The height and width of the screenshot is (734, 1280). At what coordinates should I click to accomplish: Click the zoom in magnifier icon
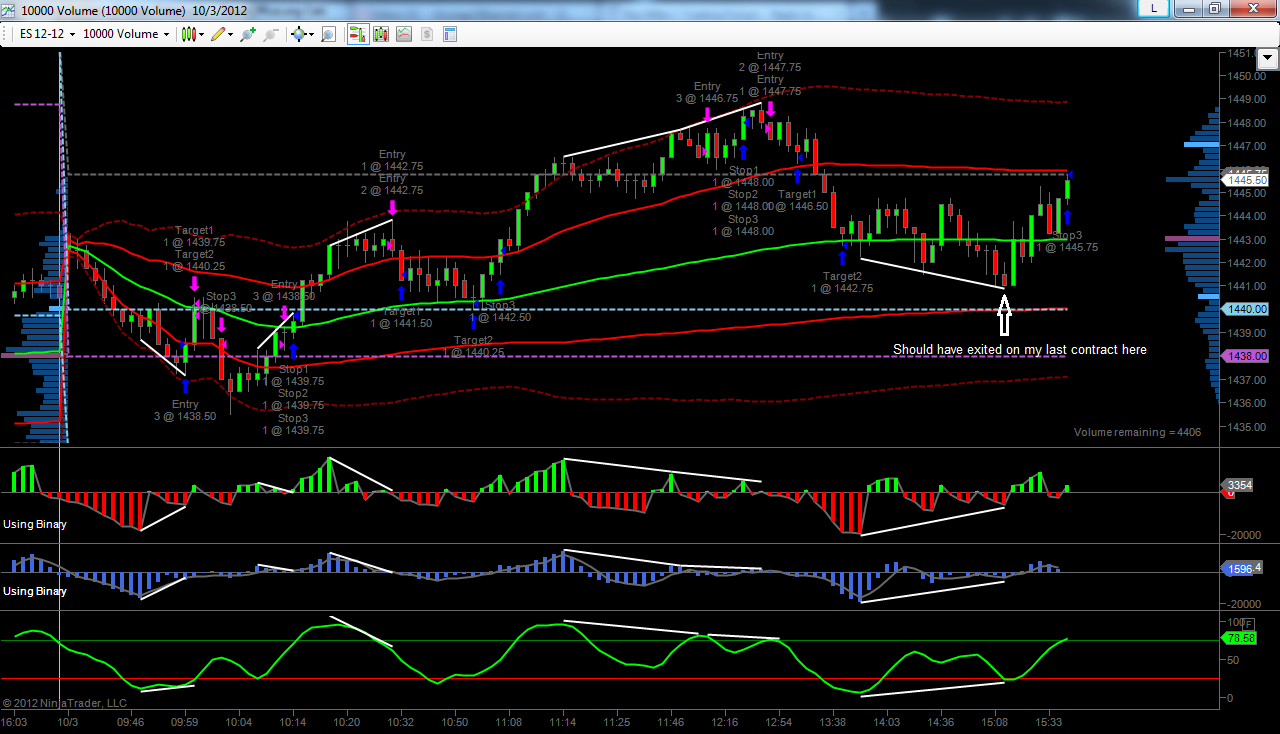pyautogui.click(x=248, y=34)
